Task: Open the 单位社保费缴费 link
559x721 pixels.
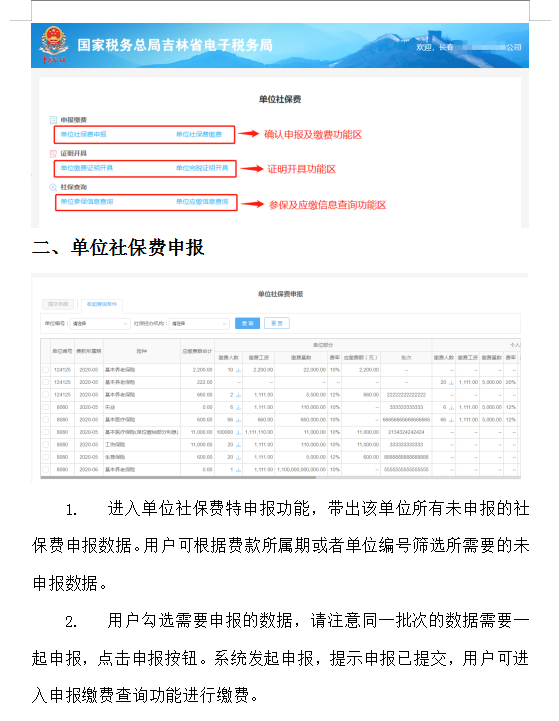Action: coord(199,134)
